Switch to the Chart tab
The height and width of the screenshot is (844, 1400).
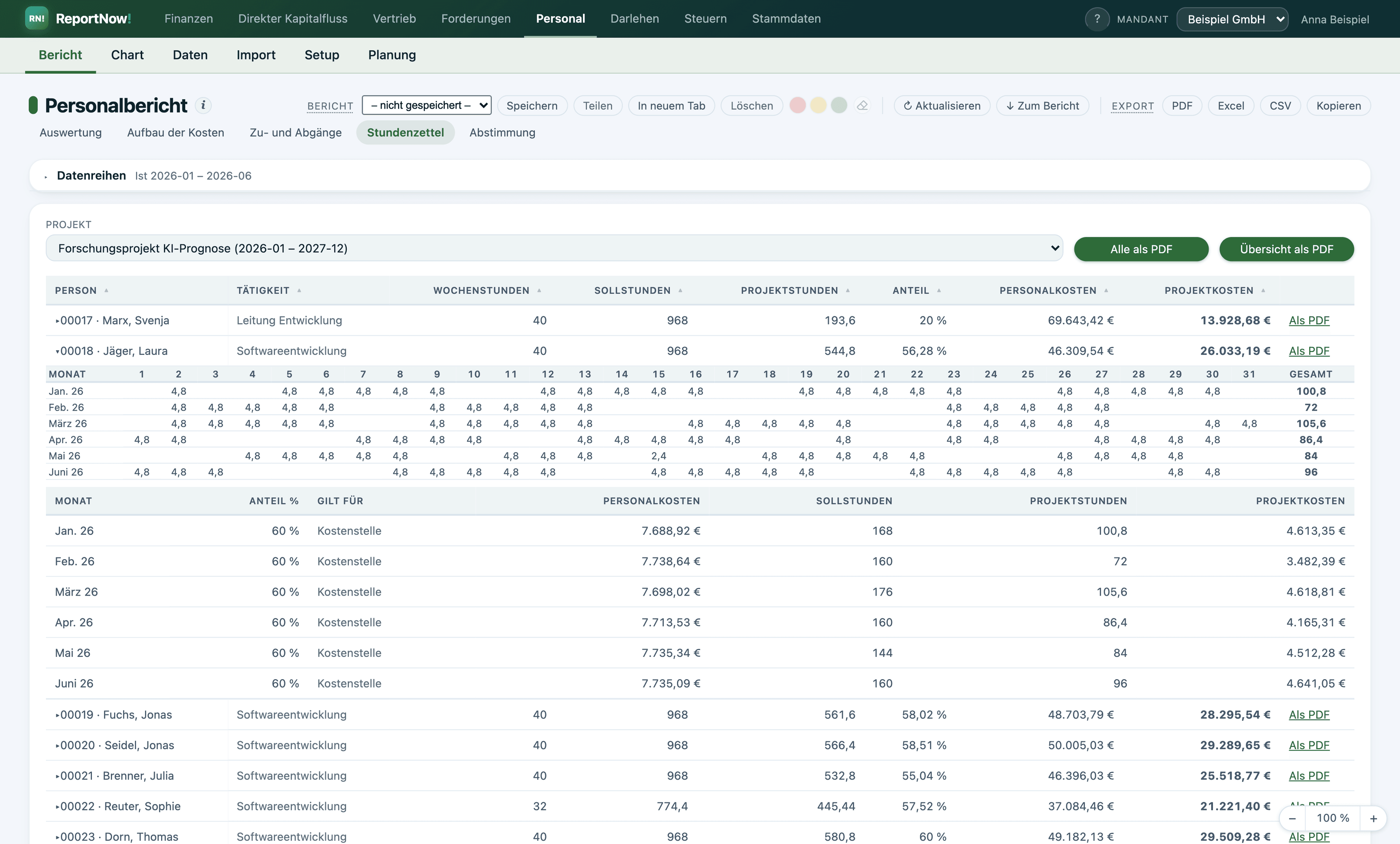pyautogui.click(x=127, y=55)
